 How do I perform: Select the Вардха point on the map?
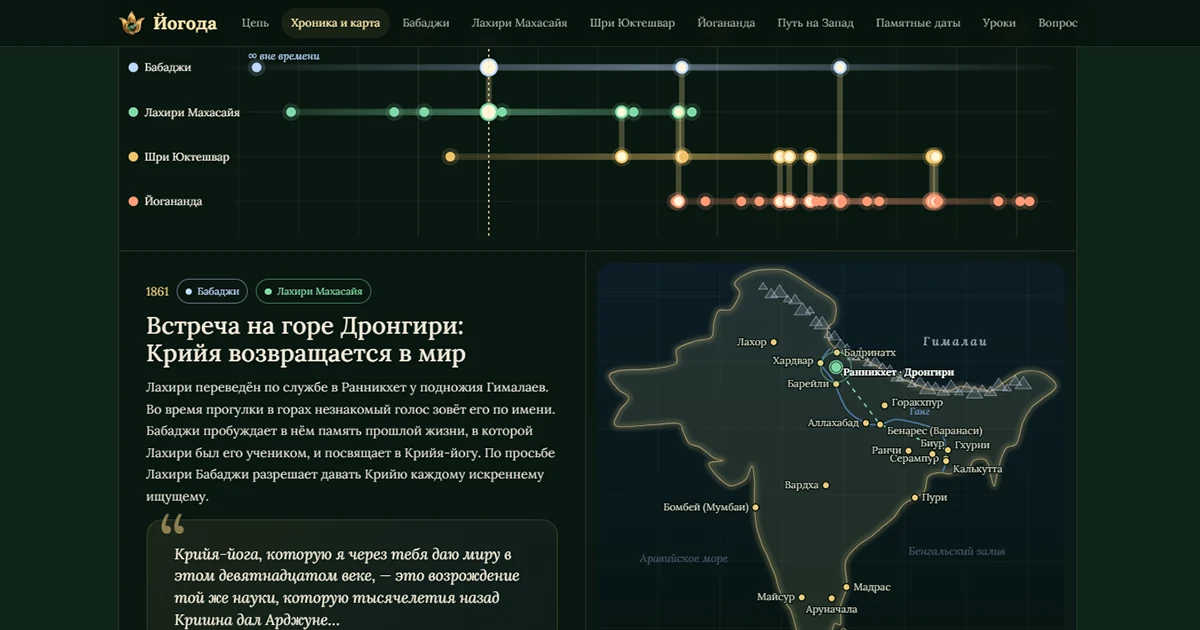[x=826, y=485]
